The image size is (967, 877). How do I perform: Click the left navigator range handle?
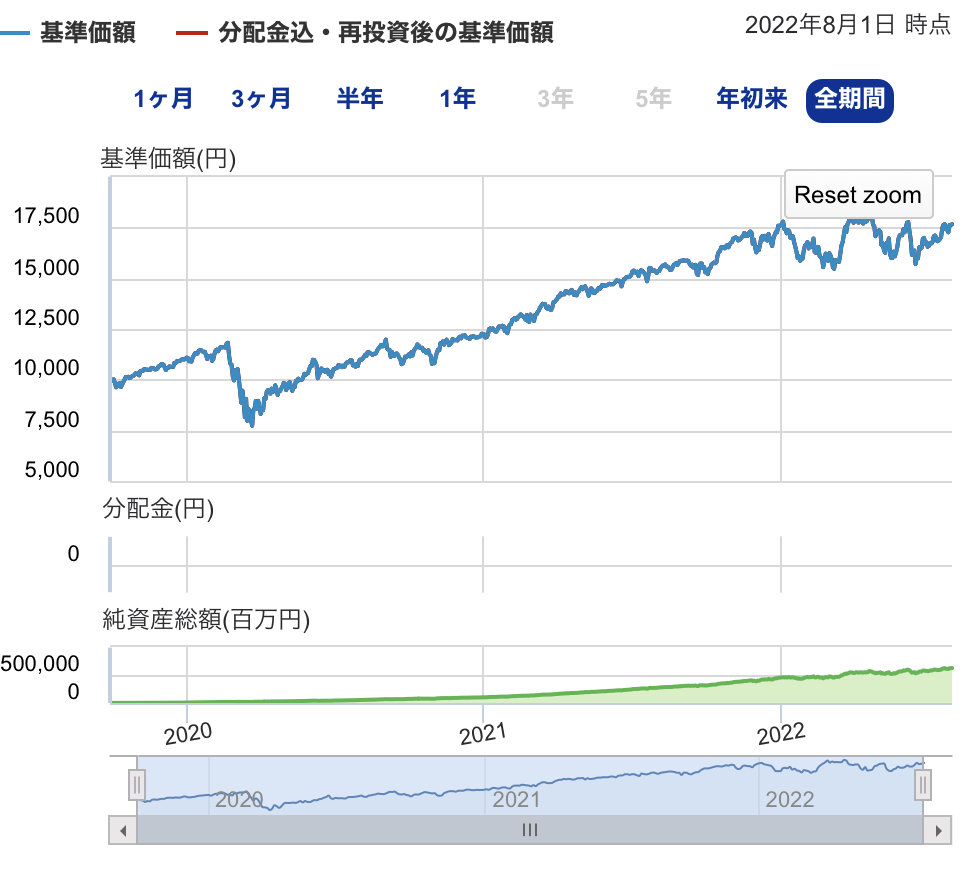[x=138, y=785]
